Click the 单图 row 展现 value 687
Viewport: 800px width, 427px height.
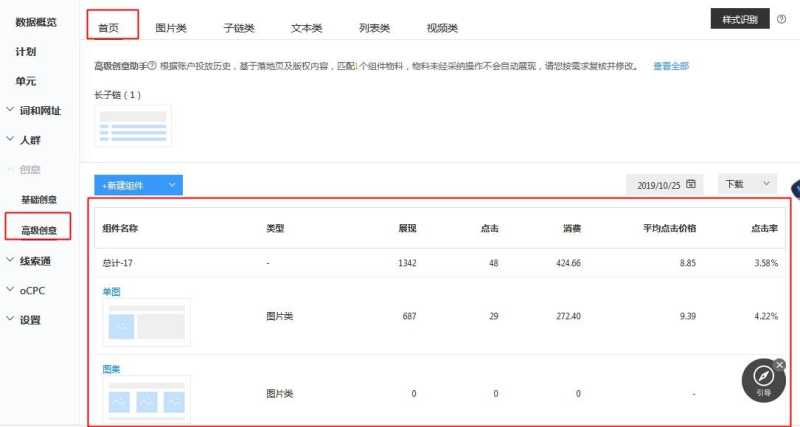pos(409,316)
